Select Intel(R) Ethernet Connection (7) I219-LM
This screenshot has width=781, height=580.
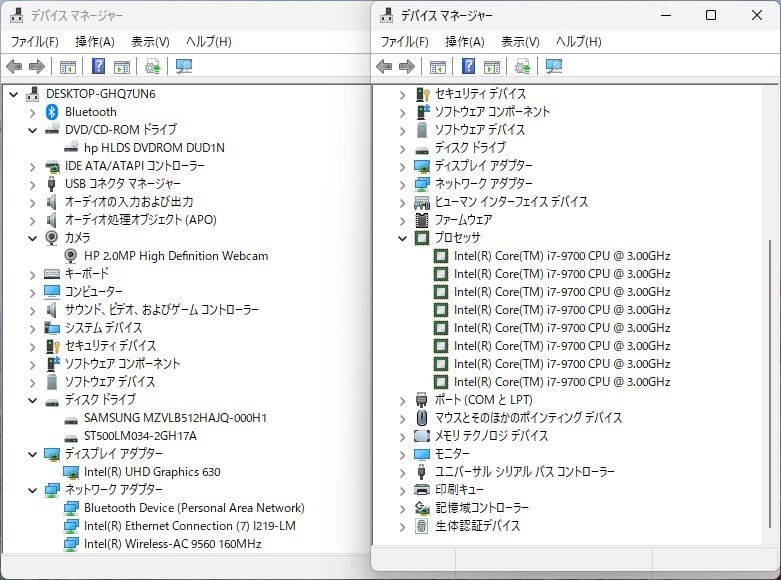pos(190,526)
